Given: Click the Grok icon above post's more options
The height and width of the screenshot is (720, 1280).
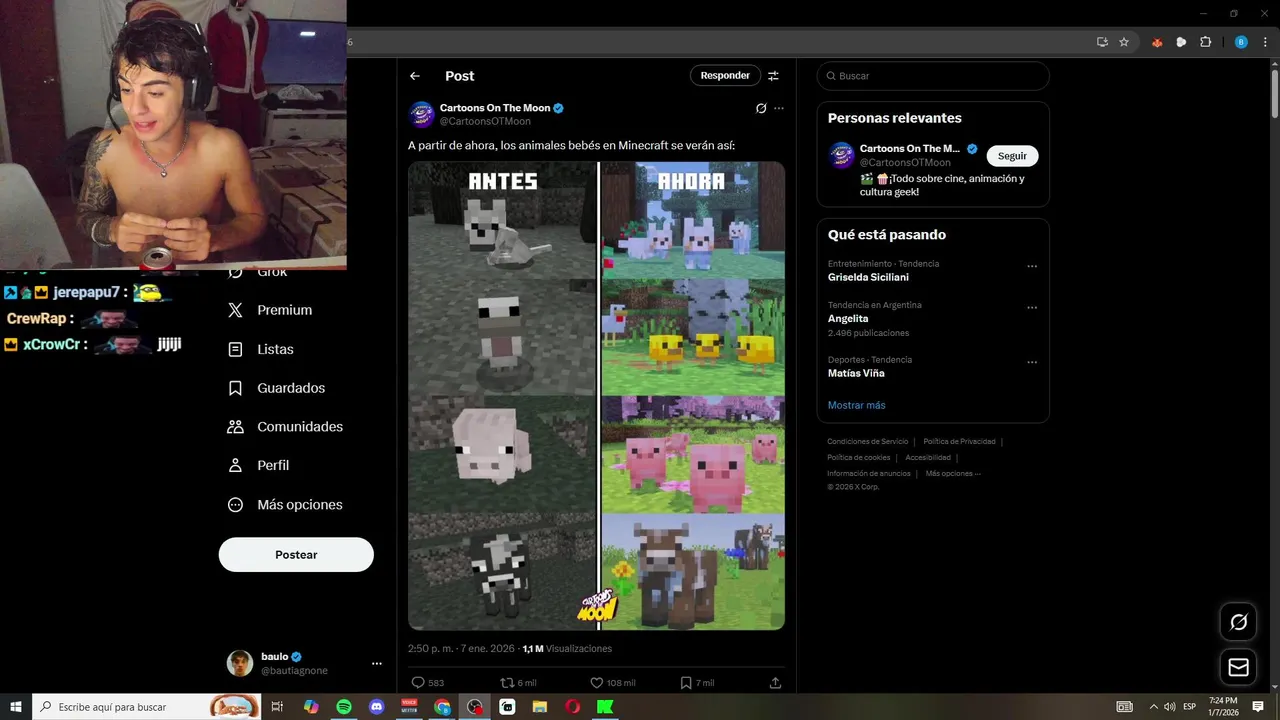Looking at the screenshot, I should [x=761, y=108].
